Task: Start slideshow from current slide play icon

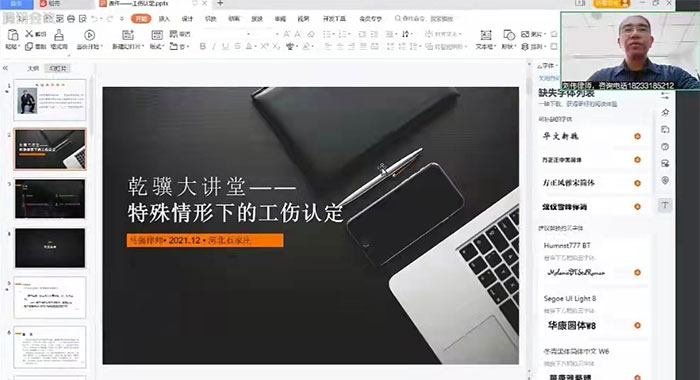Action: click(89, 35)
